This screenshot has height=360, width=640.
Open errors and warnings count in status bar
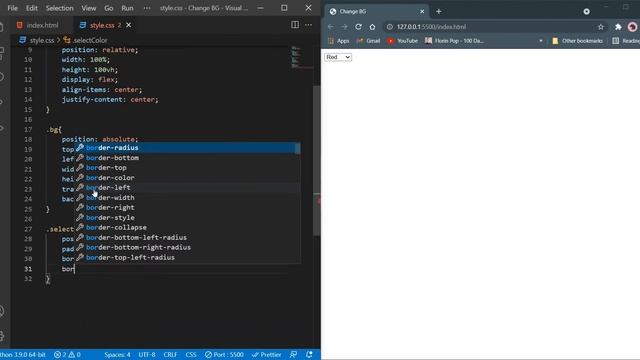[67, 355]
